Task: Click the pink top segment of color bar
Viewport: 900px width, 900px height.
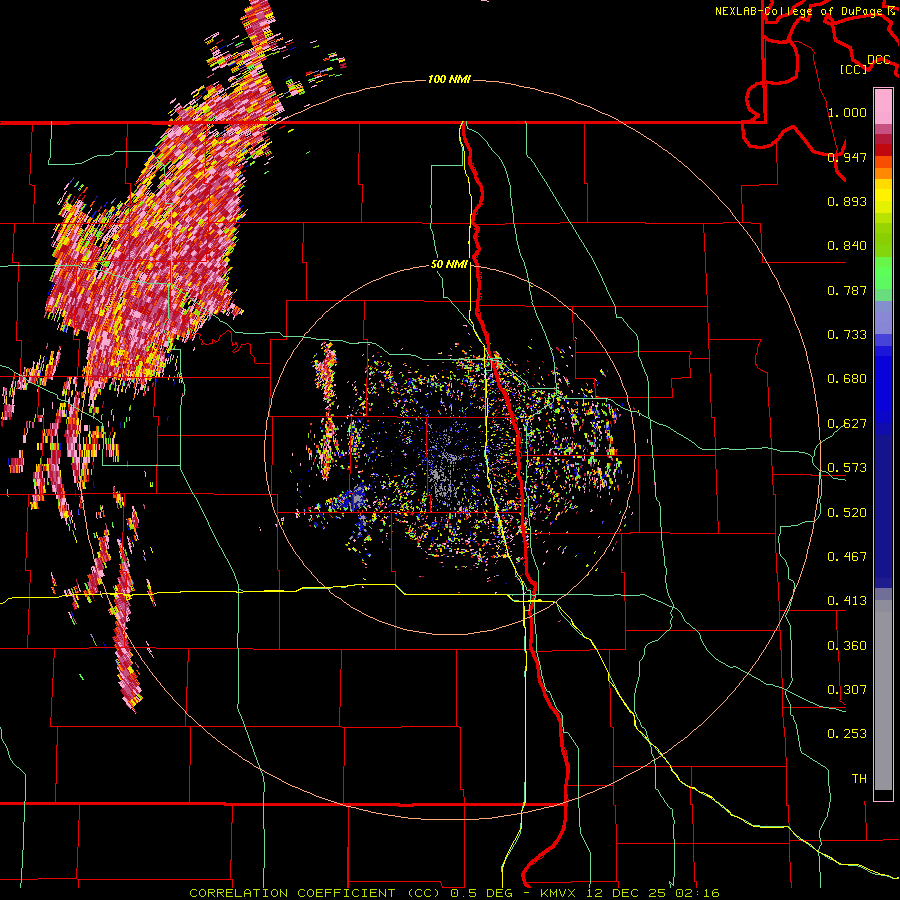Action: tap(883, 107)
